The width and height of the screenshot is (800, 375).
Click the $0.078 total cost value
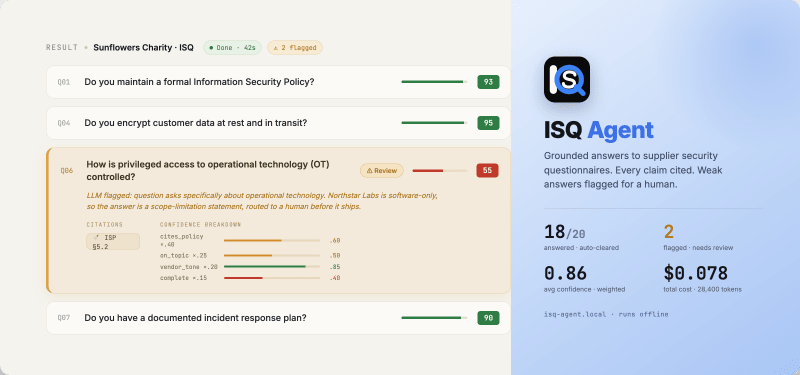pyautogui.click(x=695, y=273)
